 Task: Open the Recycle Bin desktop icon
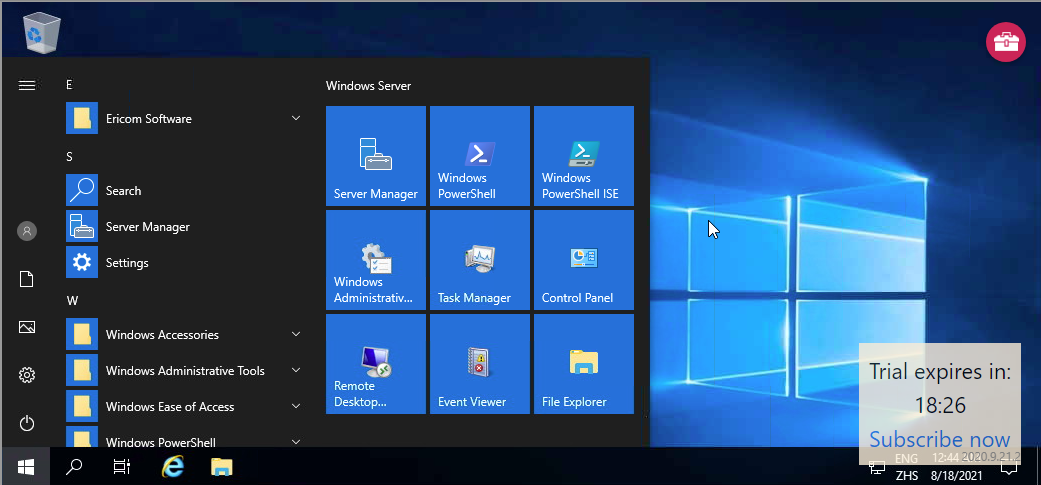pos(42,33)
